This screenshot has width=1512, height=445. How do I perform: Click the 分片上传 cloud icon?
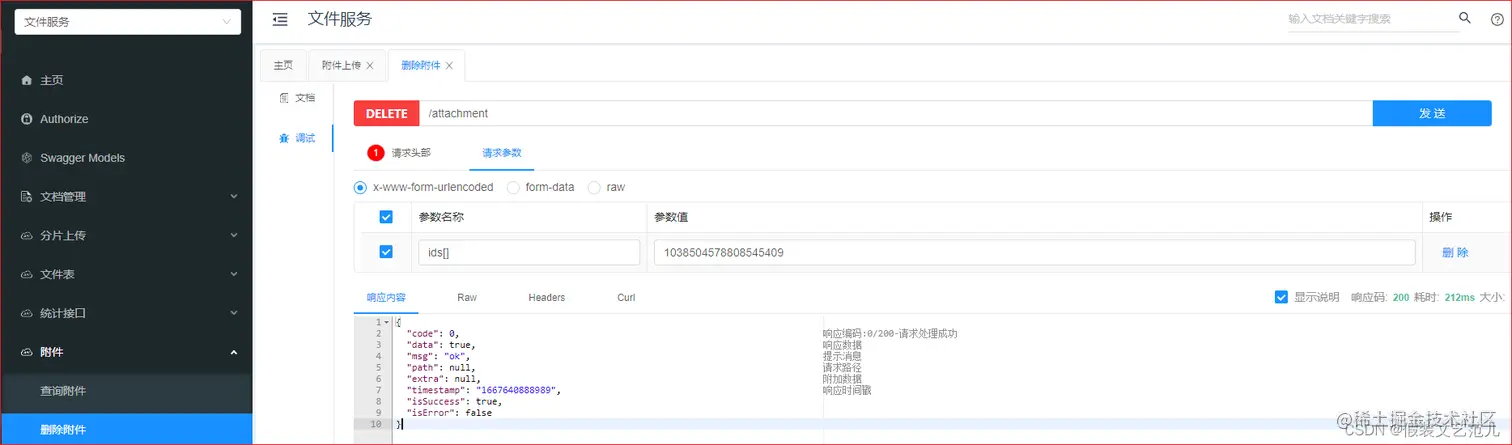tap(27, 236)
